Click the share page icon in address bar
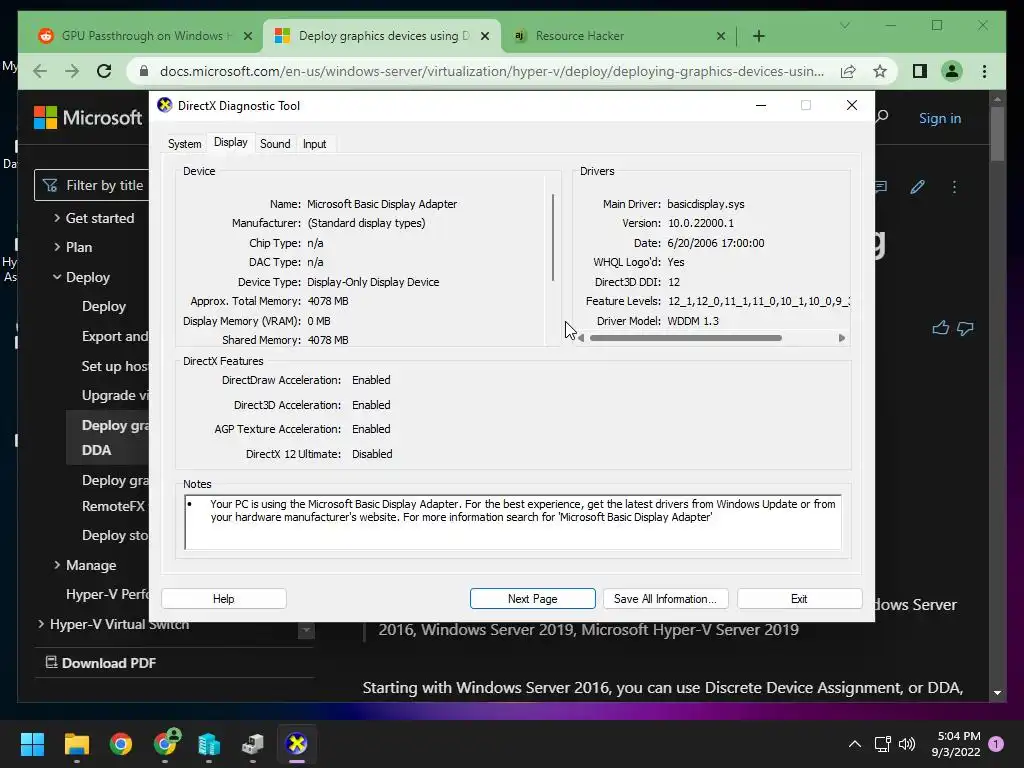 click(848, 71)
